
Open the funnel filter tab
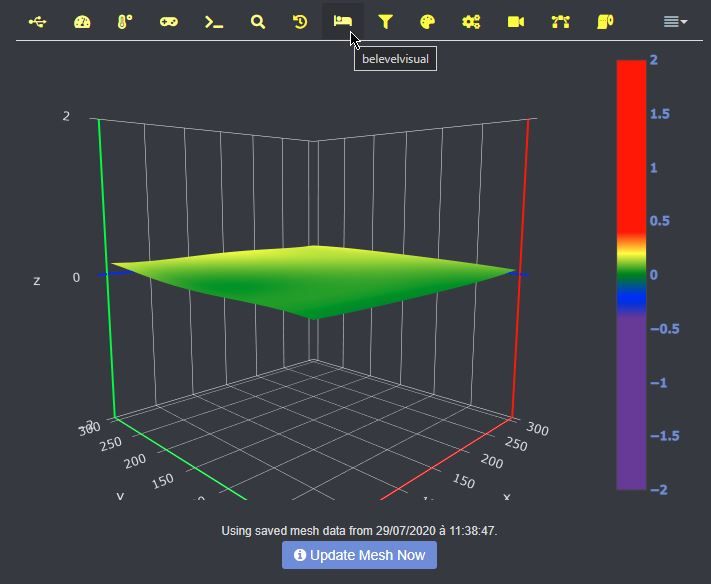pyautogui.click(x=385, y=21)
